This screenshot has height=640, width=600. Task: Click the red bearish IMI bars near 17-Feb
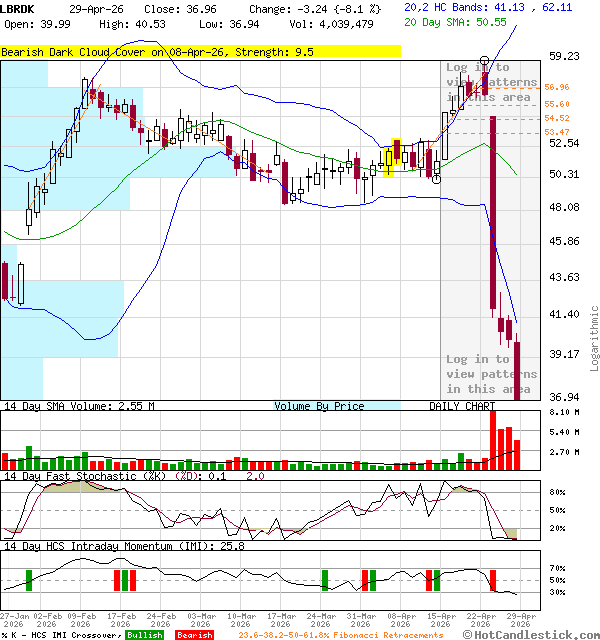click(123, 580)
